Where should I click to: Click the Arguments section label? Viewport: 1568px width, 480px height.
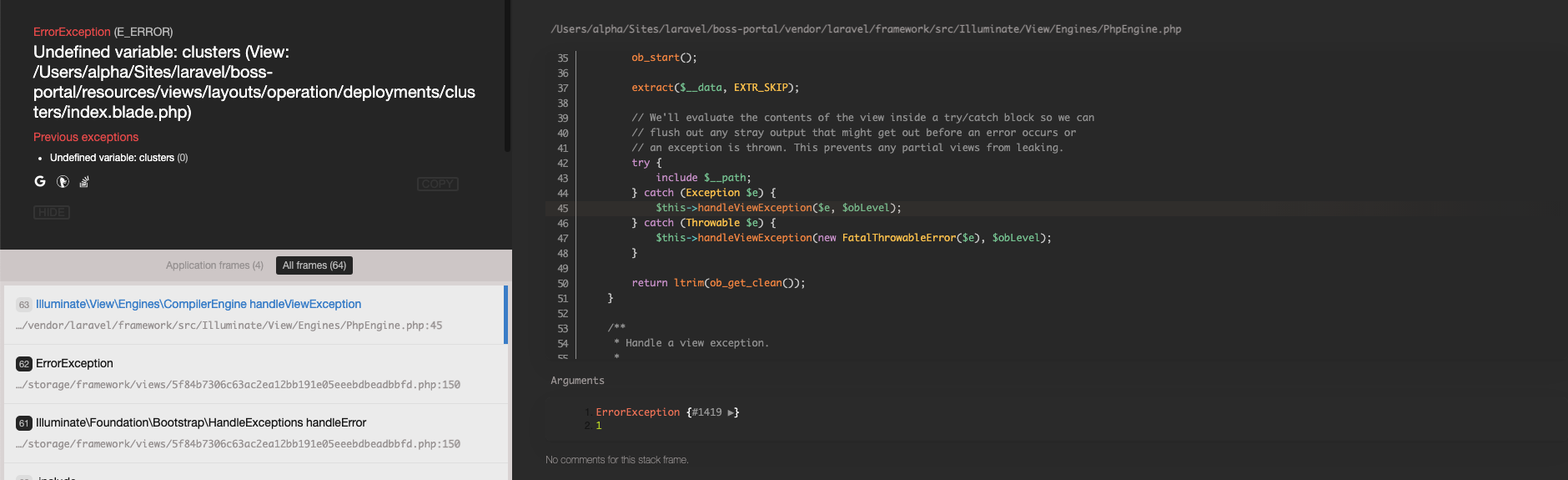(577, 381)
